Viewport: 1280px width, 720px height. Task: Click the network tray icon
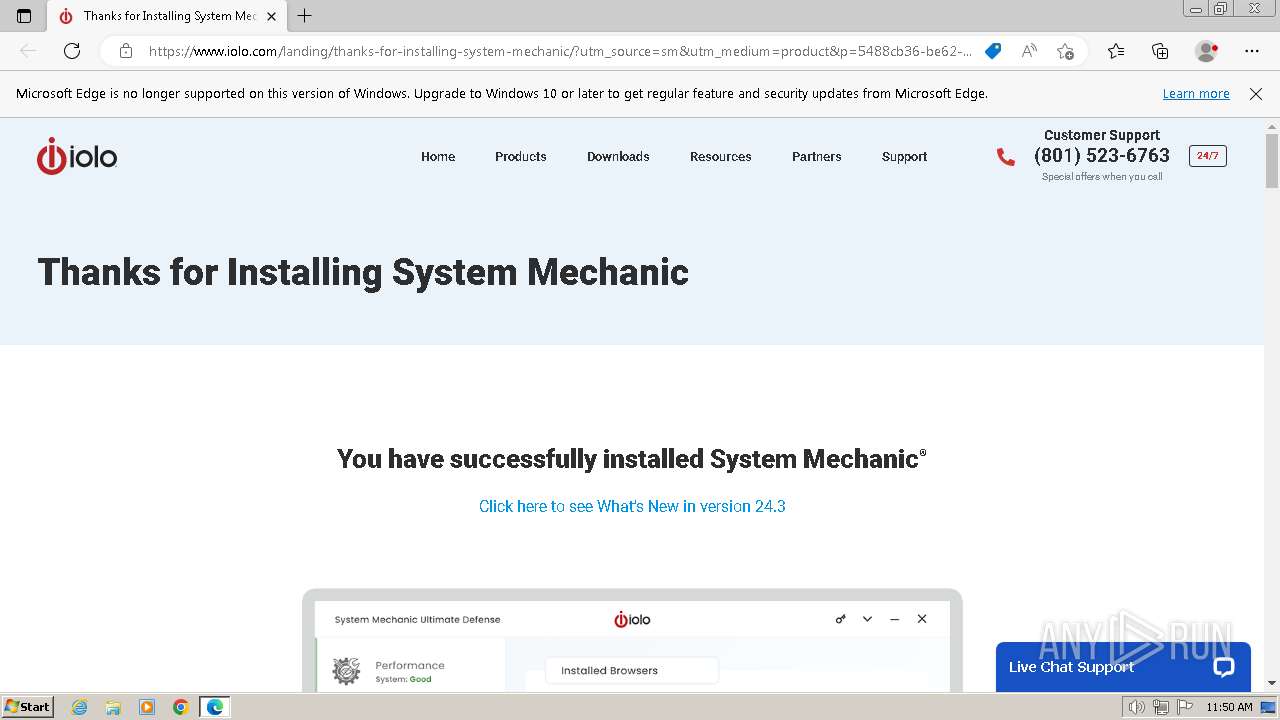1161,707
